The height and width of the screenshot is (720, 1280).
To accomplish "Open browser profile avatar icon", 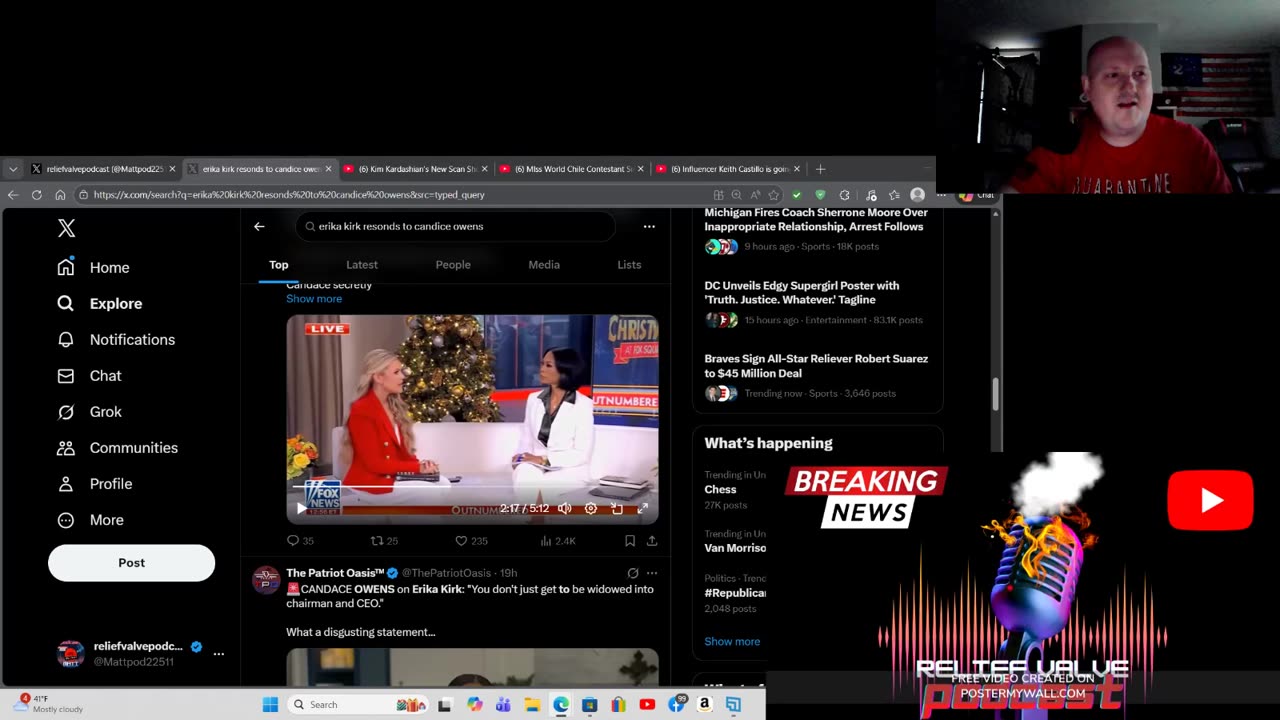I will pyautogui.click(x=917, y=195).
